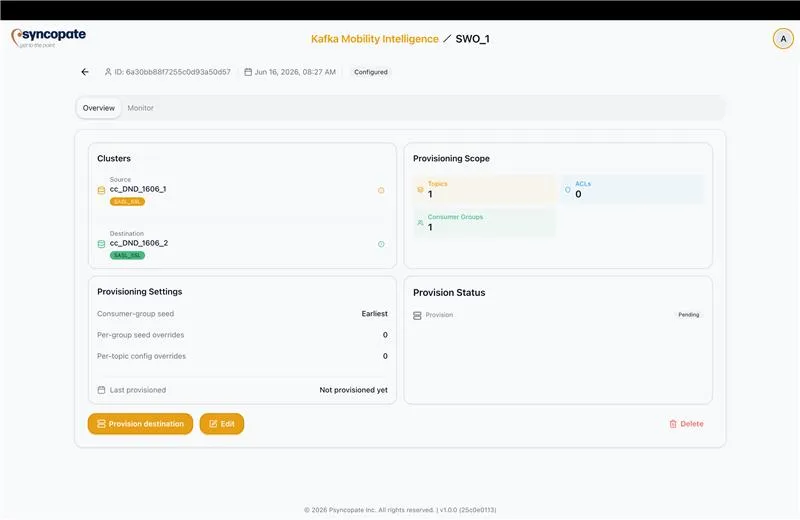Click the calendar icon next to the date
This screenshot has height=520, width=800.
(x=248, y=72)
